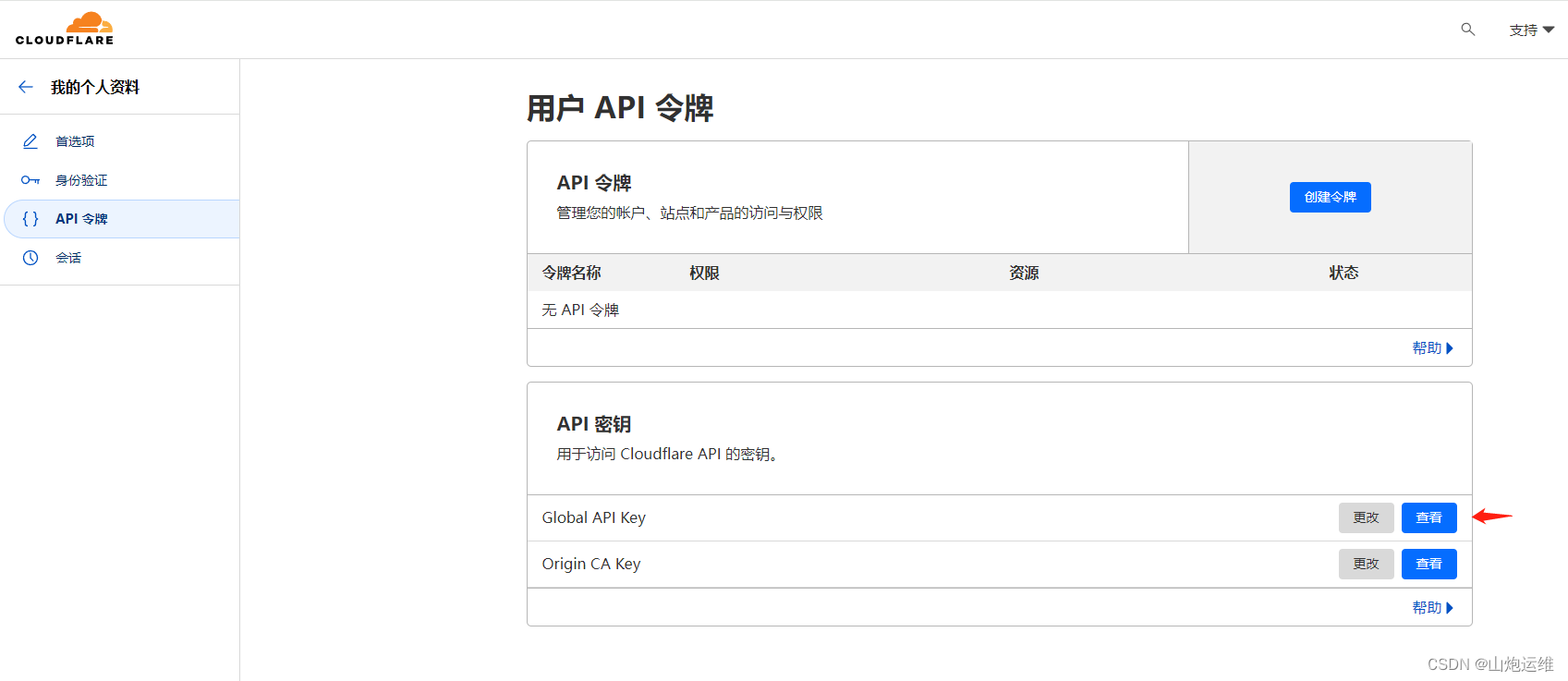Click 更改 for Origin CA Key
The width and height of the screenshot is (1568, 681).
tap(1366, 564)
